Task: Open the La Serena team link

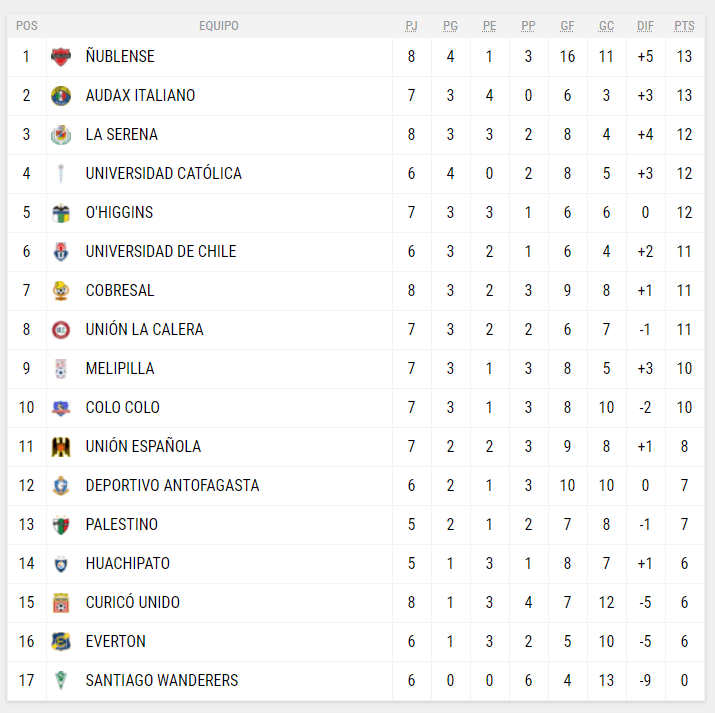Action: (121, 135)
